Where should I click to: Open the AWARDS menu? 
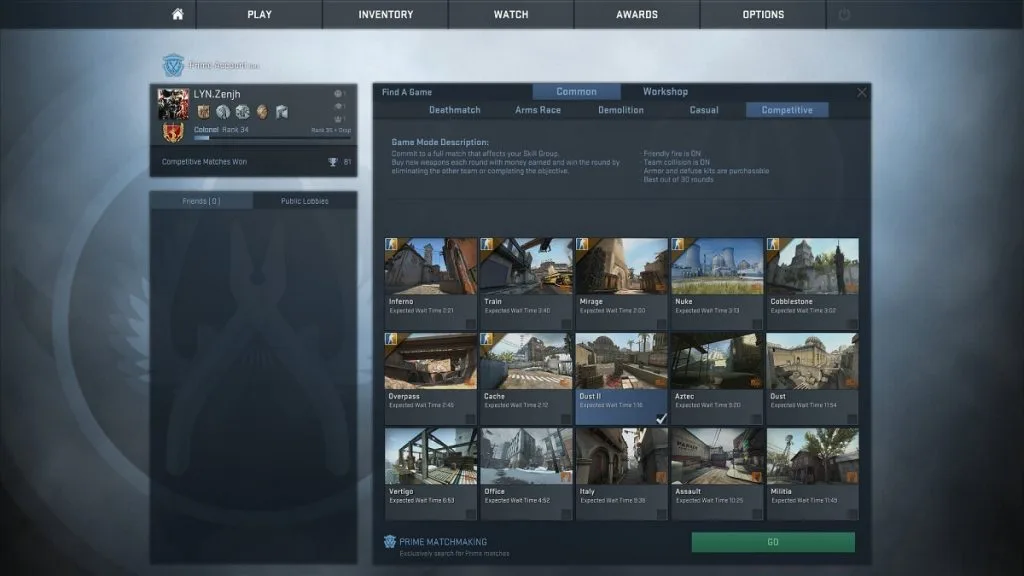point(637,14)
